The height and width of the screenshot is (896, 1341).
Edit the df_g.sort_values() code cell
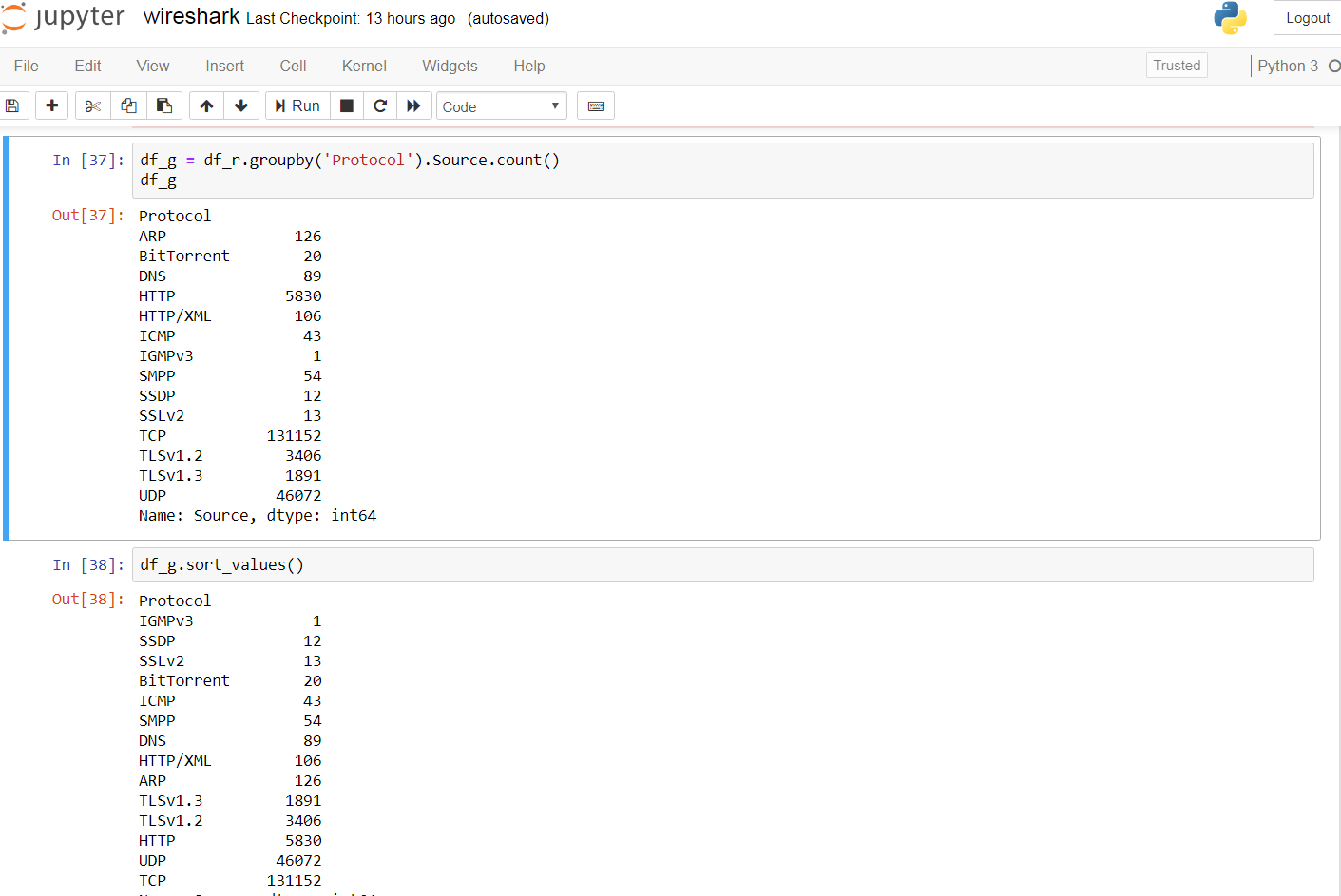tap(722, 564)
